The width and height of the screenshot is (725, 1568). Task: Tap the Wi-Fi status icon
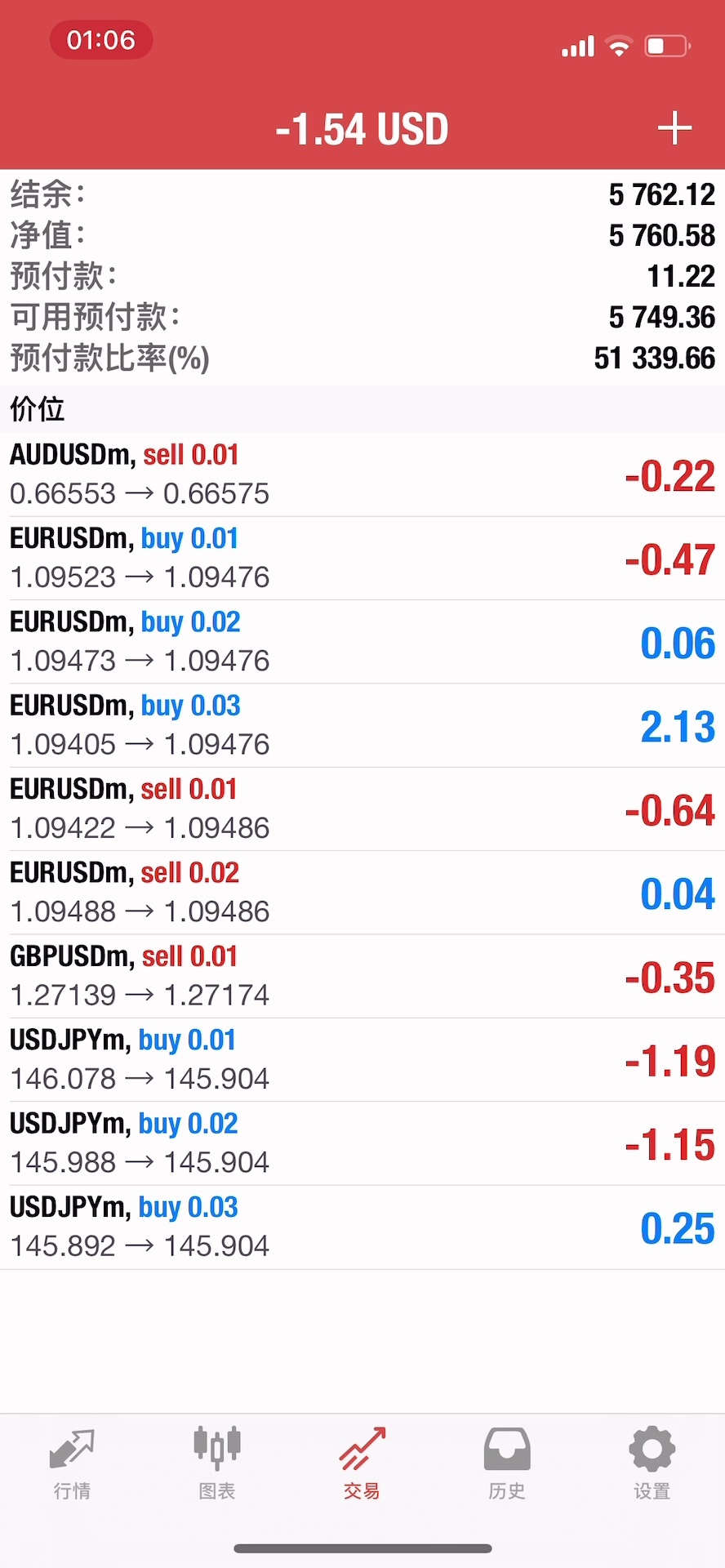pos(620,46)
